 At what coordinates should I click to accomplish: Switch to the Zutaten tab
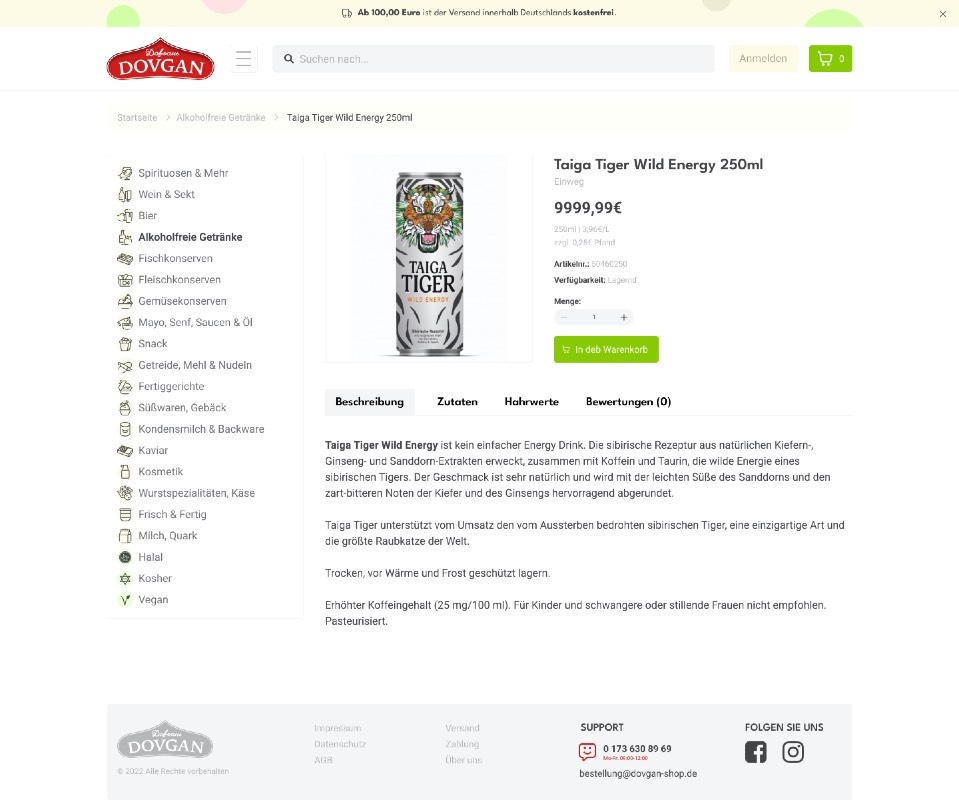457,402
